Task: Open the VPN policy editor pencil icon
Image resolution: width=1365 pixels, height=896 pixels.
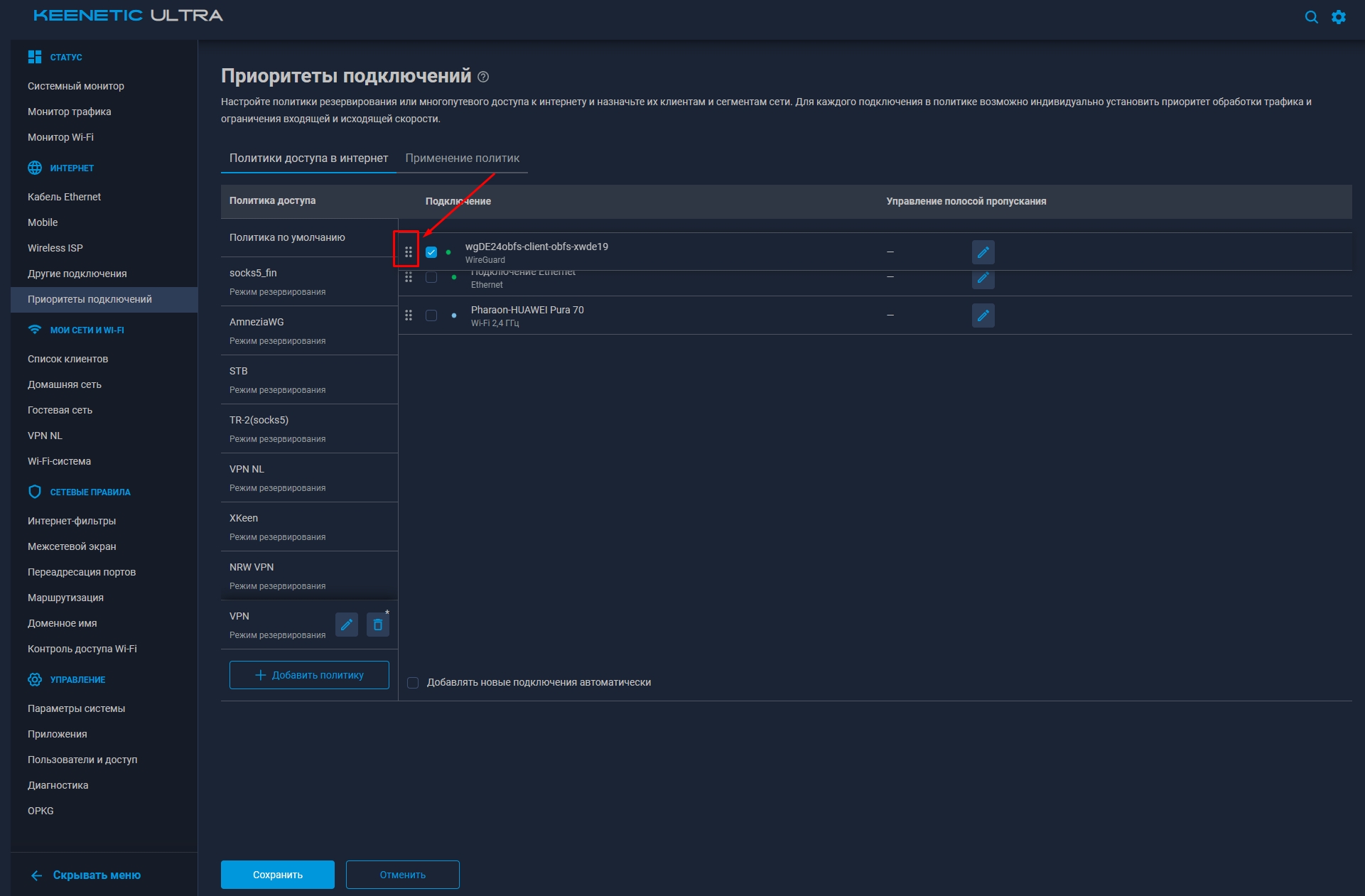Action: pyautogui.click(x=347, y=625)
